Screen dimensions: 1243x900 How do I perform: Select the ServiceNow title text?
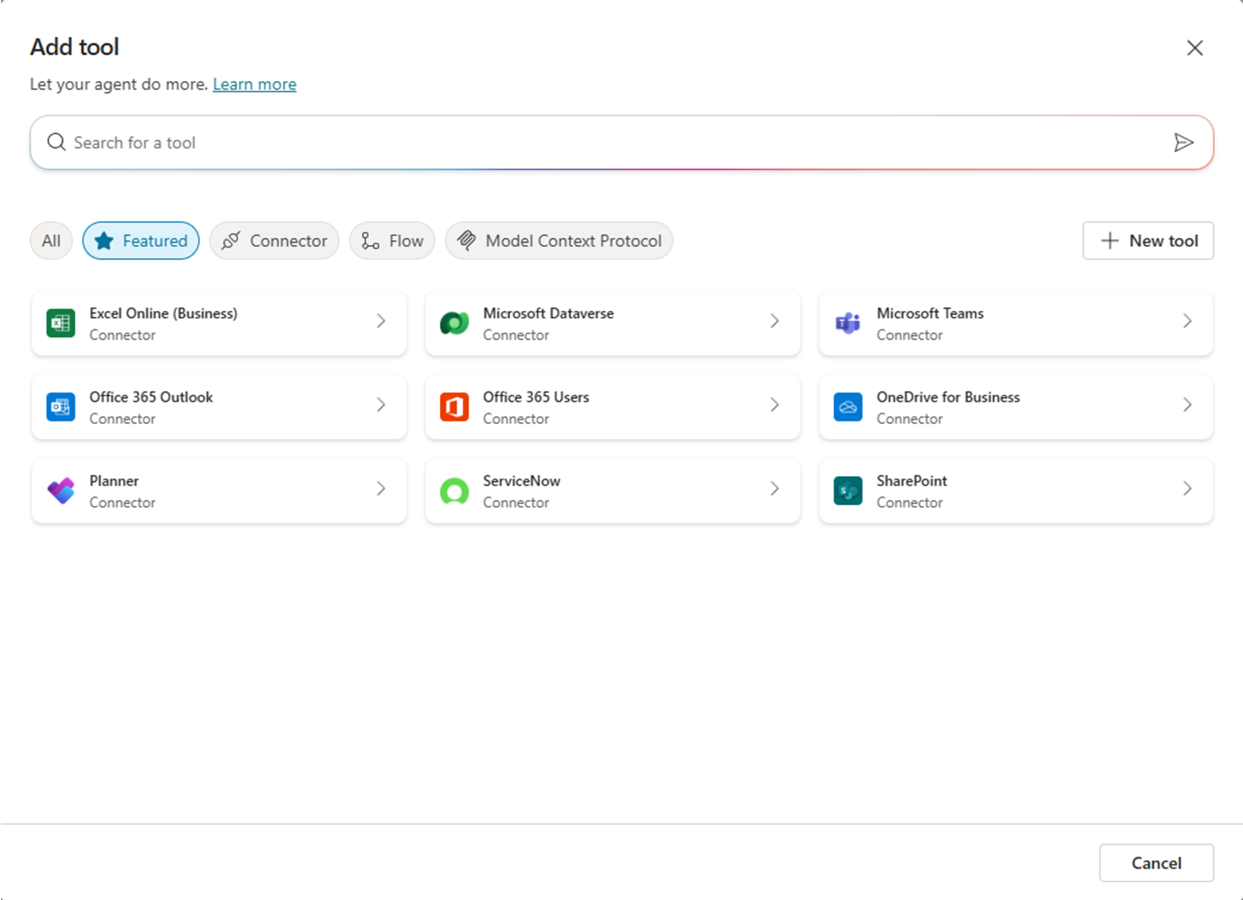pos(522,481)
